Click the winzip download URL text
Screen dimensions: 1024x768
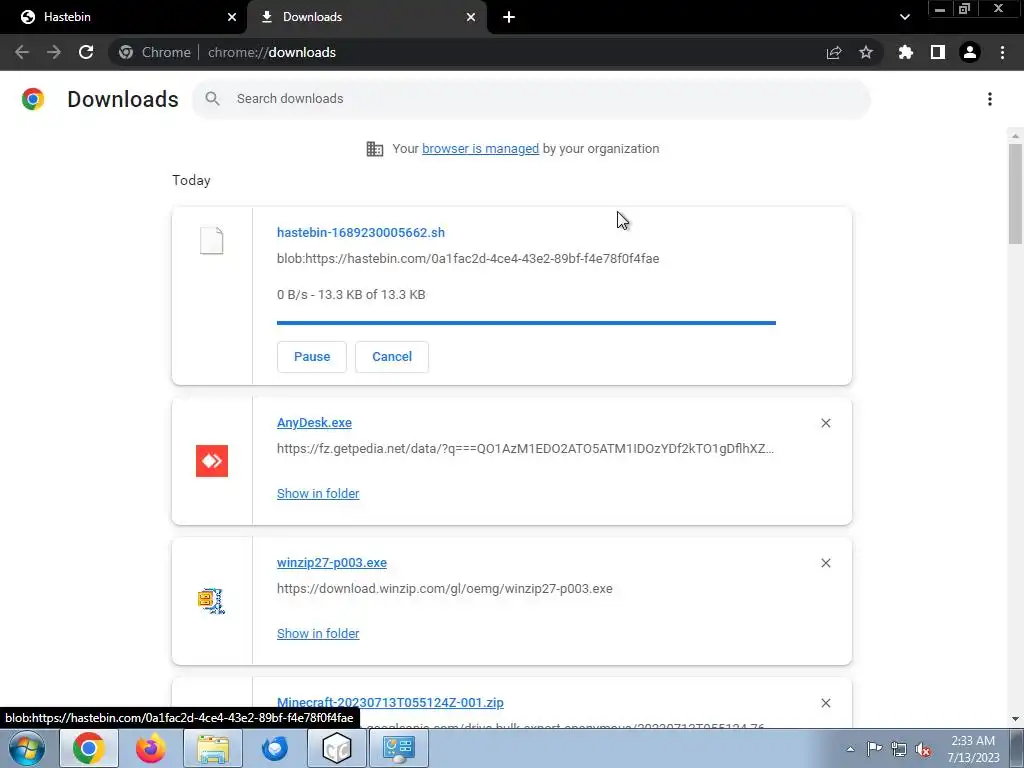click(x=445, y=588)
